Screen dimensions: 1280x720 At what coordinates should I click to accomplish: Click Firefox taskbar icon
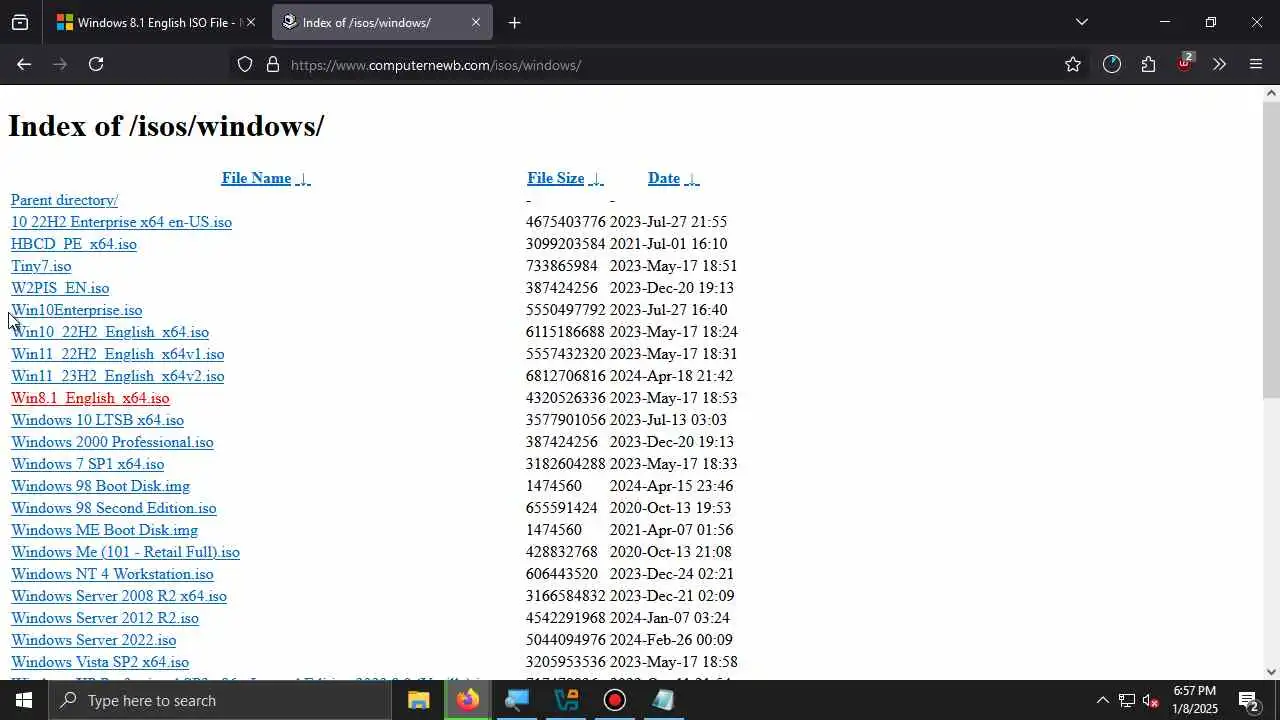click(x=467, y=700)
